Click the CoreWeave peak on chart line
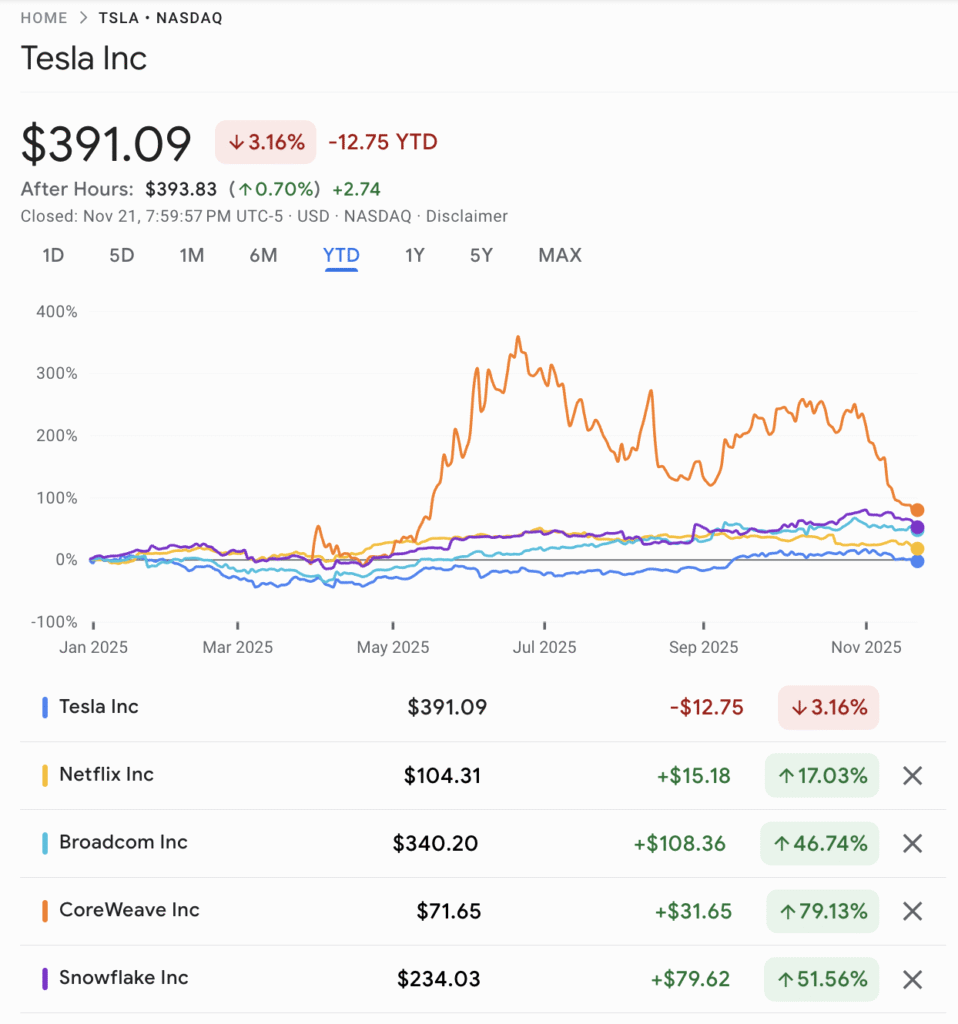 point(517,338)
